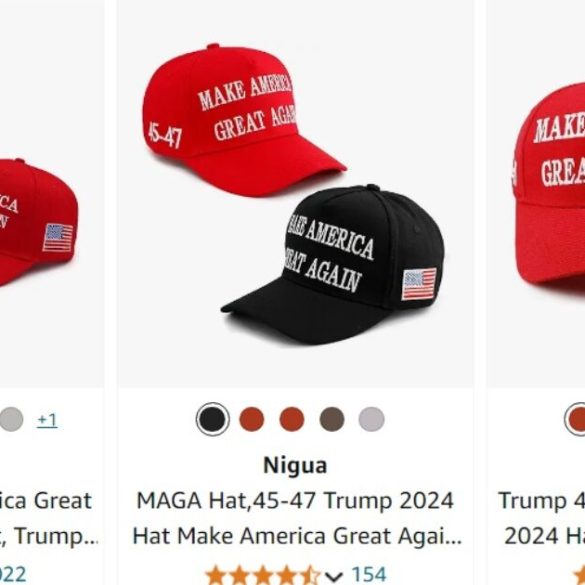Expand the rating chevron beside 154
The height and width of the screenshot is (585, 585).
coord(334,577)
